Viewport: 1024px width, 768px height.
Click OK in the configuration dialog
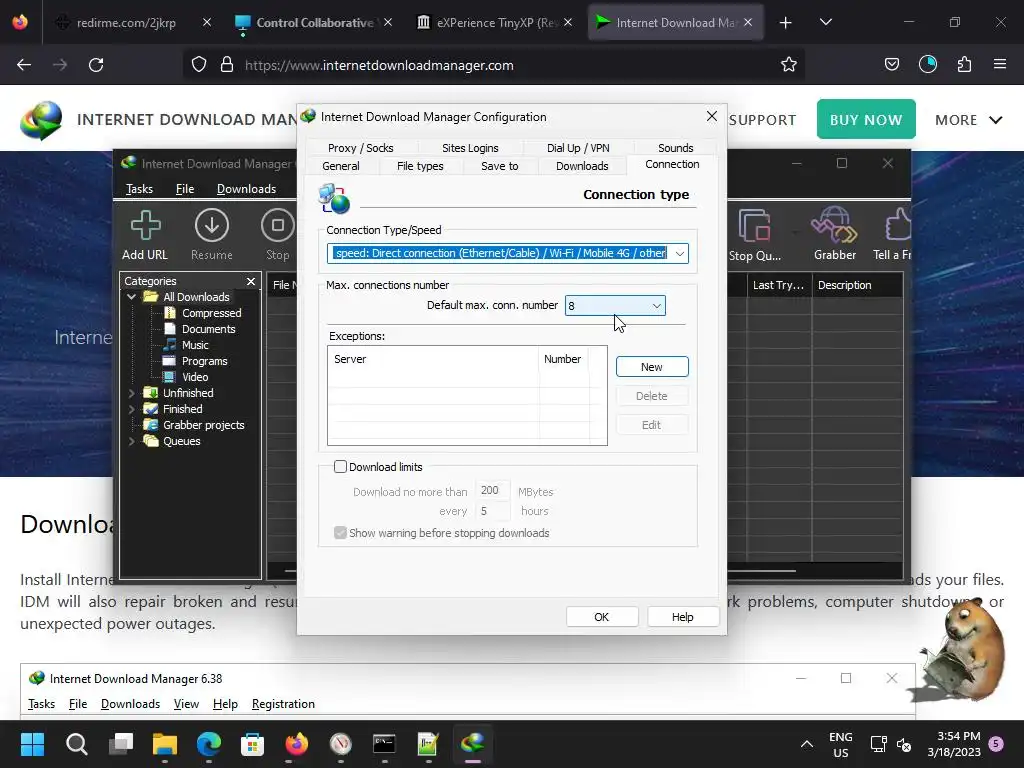pyautogui.click(x=601, y=617)
